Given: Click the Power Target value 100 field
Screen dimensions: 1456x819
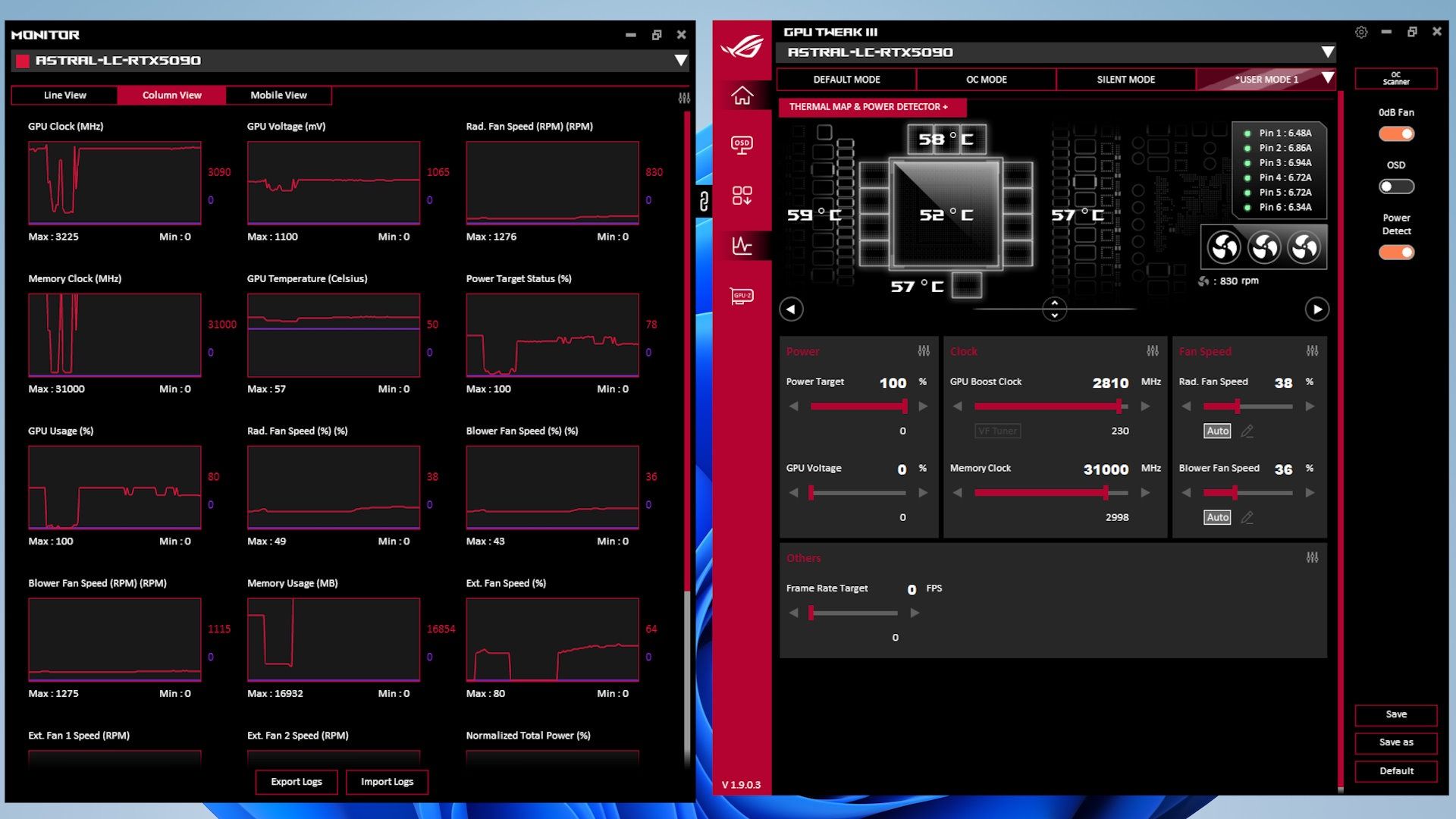Looking at the screenshot, I should [x=893, y=383].
